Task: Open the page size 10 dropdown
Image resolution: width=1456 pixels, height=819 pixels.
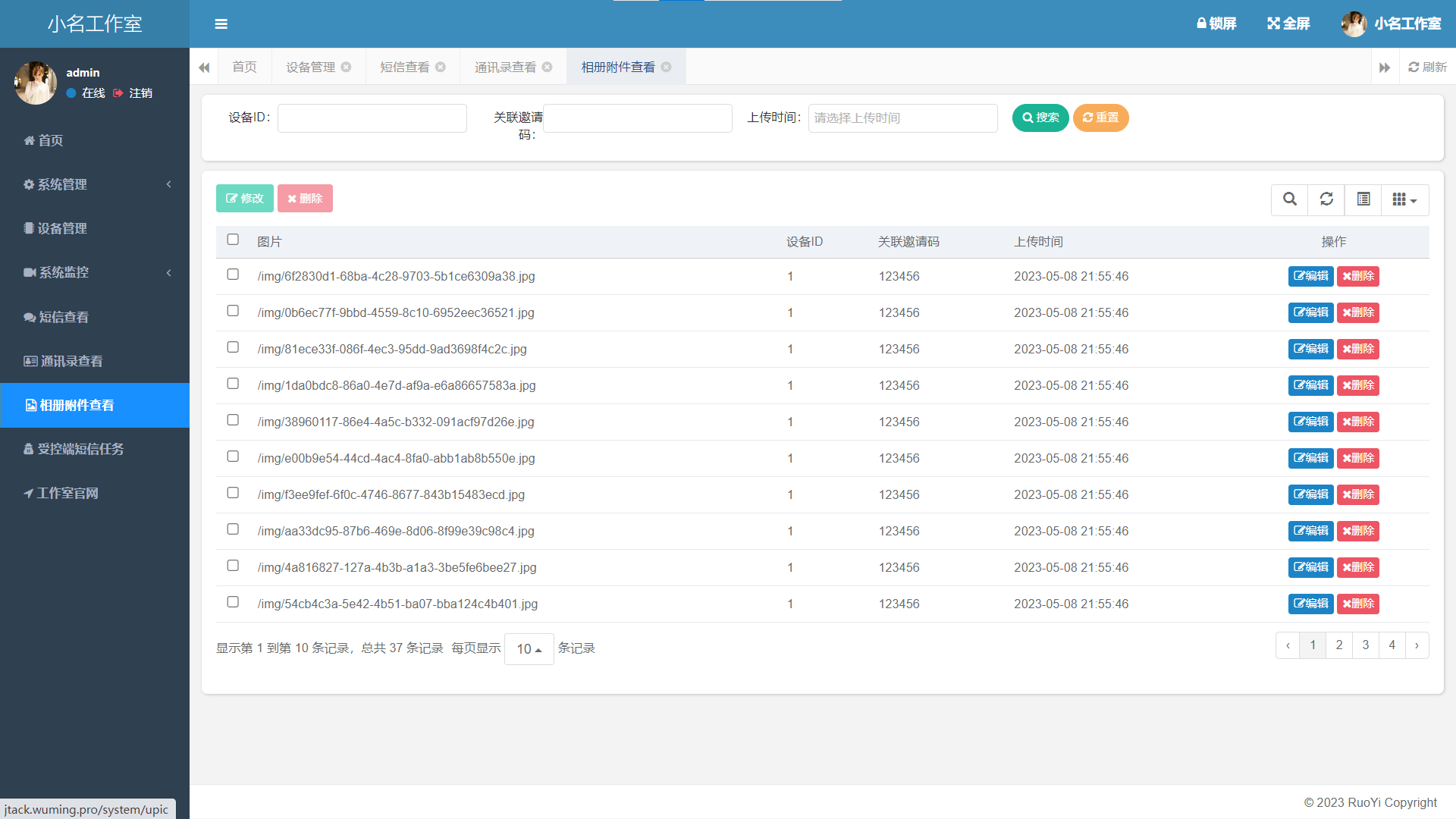Action: click(x=529, y=649)
